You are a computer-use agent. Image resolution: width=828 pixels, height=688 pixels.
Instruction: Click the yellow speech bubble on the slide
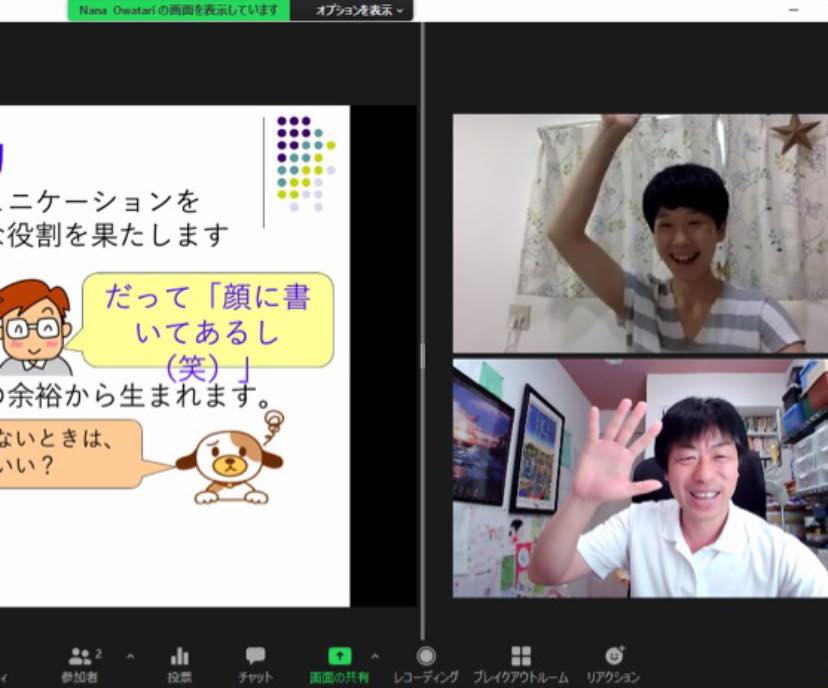pos(208,322)
